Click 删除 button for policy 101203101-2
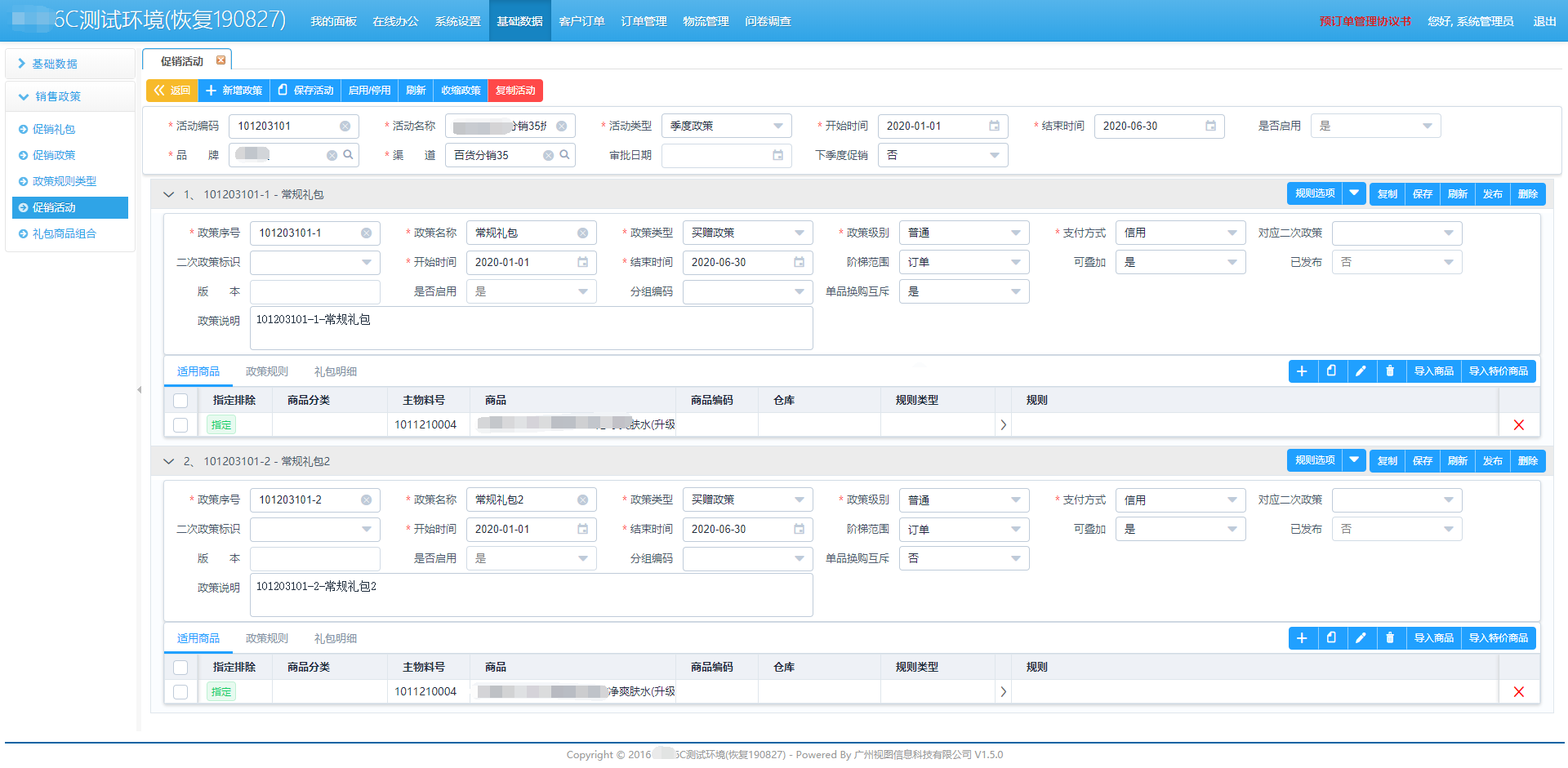This screenshot has width=1568, height=768. [1528, 461]
